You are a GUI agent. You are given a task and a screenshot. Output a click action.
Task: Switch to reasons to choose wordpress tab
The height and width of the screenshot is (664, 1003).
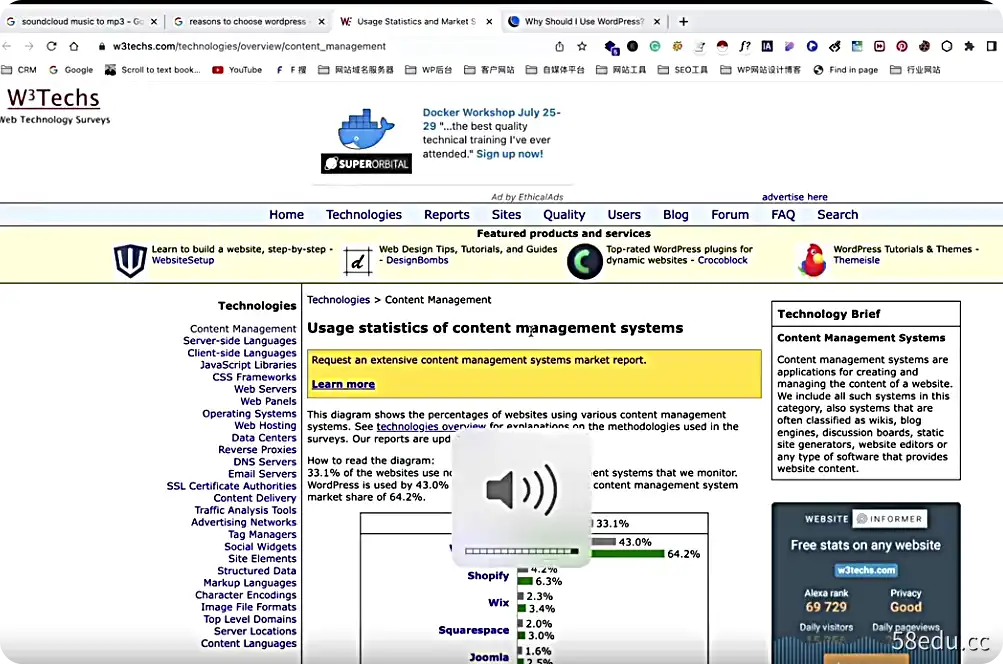point(249,22)
